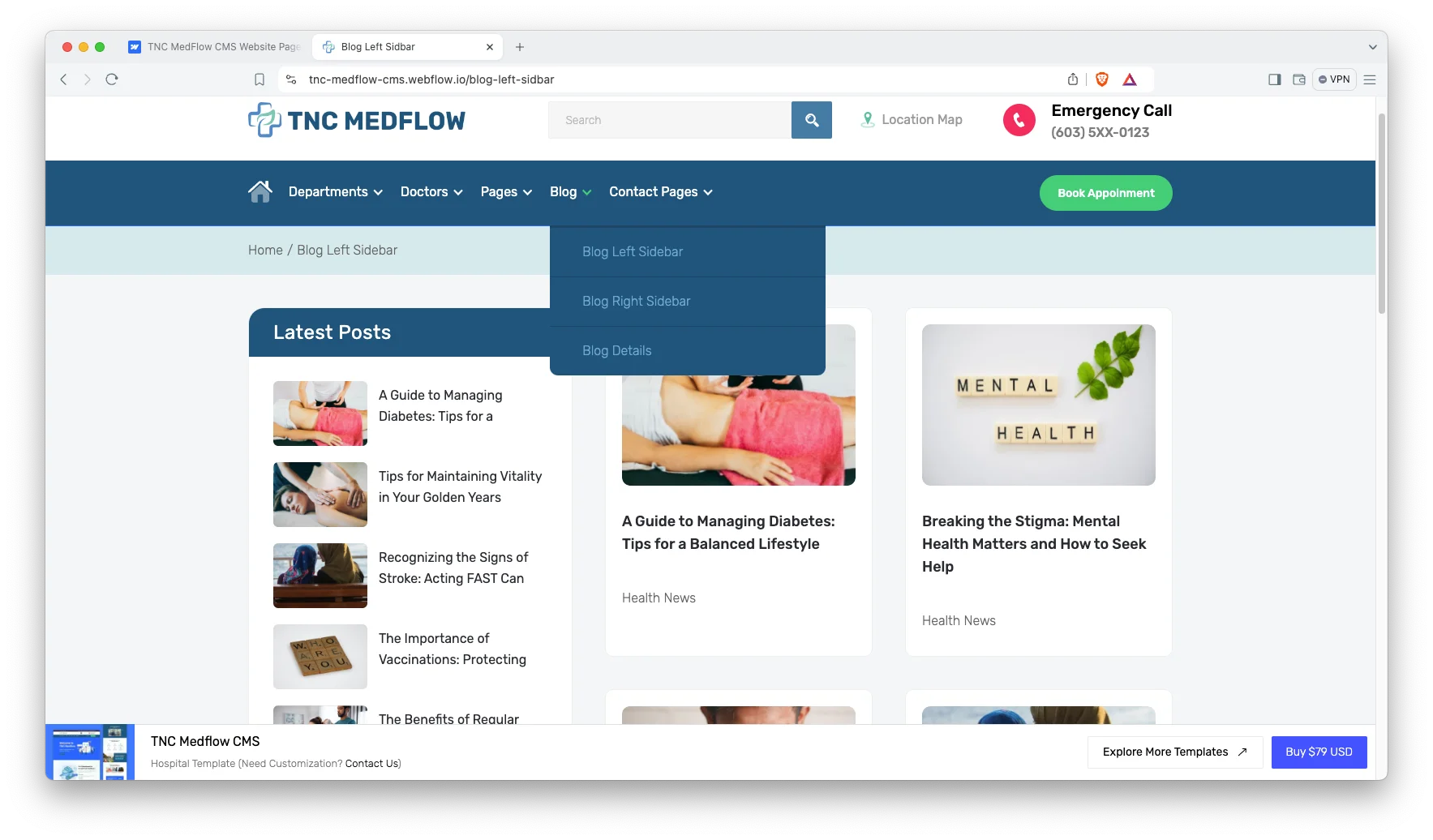This screenshot has height=840, width=1433.
Task: Click the search magnifier icon
Action: 811,119
